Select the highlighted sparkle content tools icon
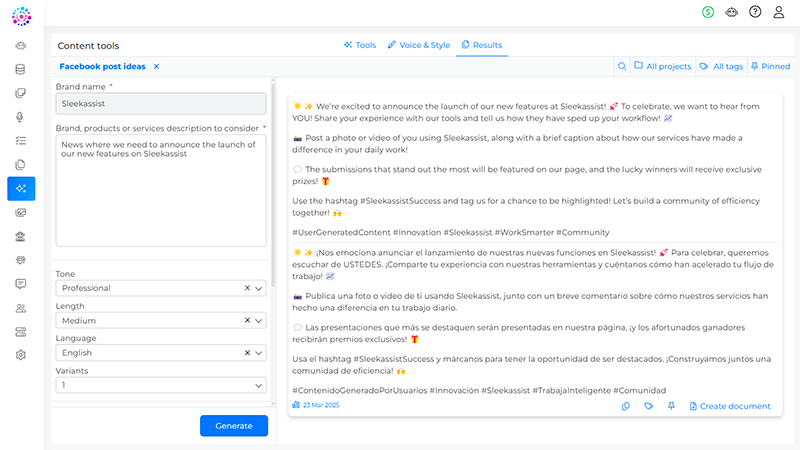The width and height of the screenshot is (800, 450). tap(21, 189)
